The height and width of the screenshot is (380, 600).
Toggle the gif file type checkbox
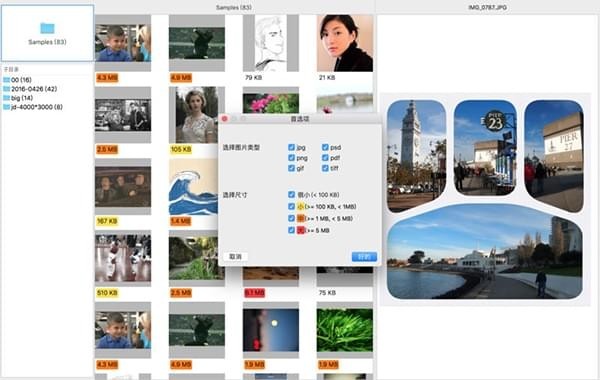pyautogui.click(x=291, y=168)
